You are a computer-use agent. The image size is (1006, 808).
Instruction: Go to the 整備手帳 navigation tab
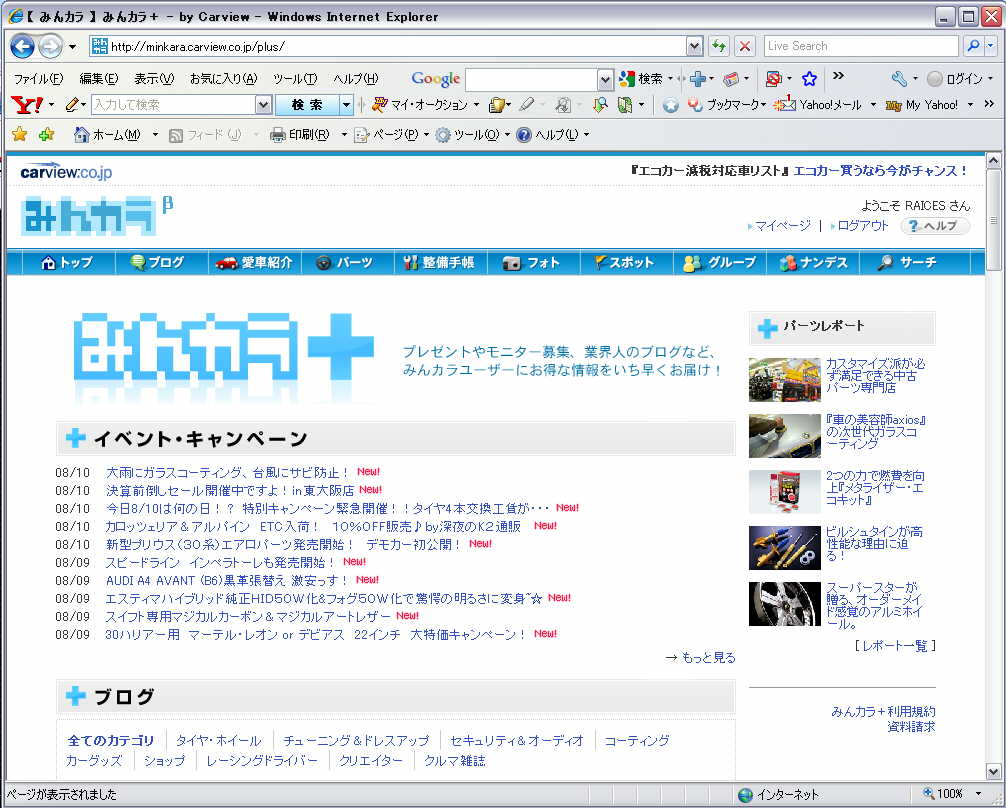(x=440, y=262)
